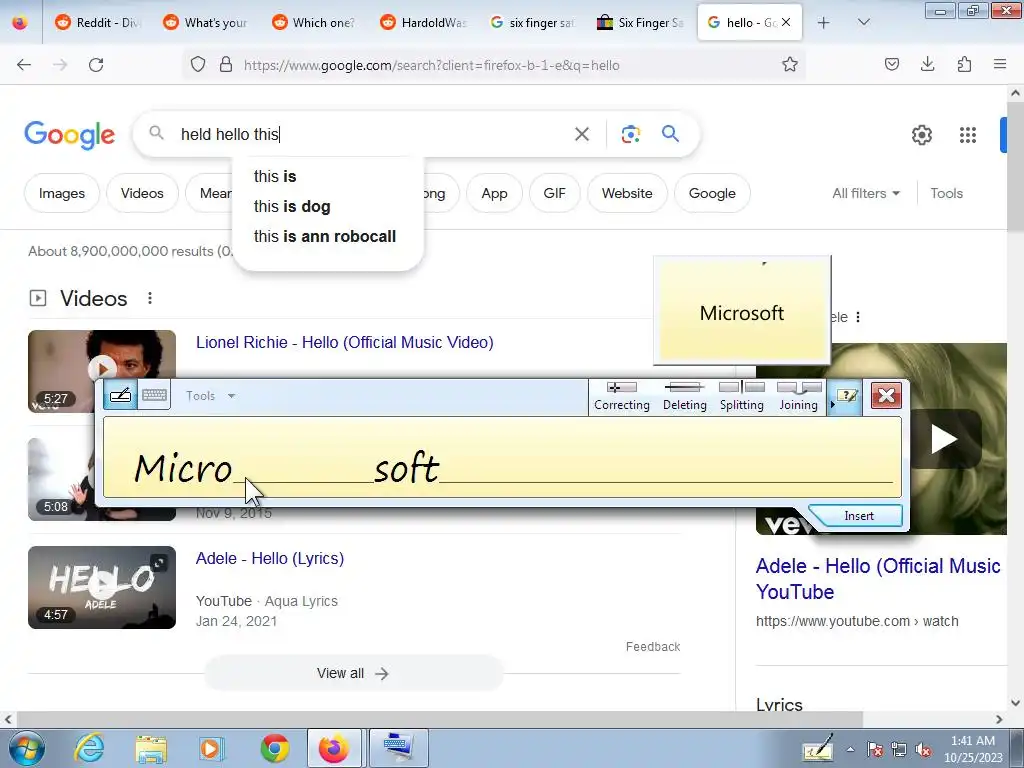List all tabs dropdown arrow

tap(863, 23)
